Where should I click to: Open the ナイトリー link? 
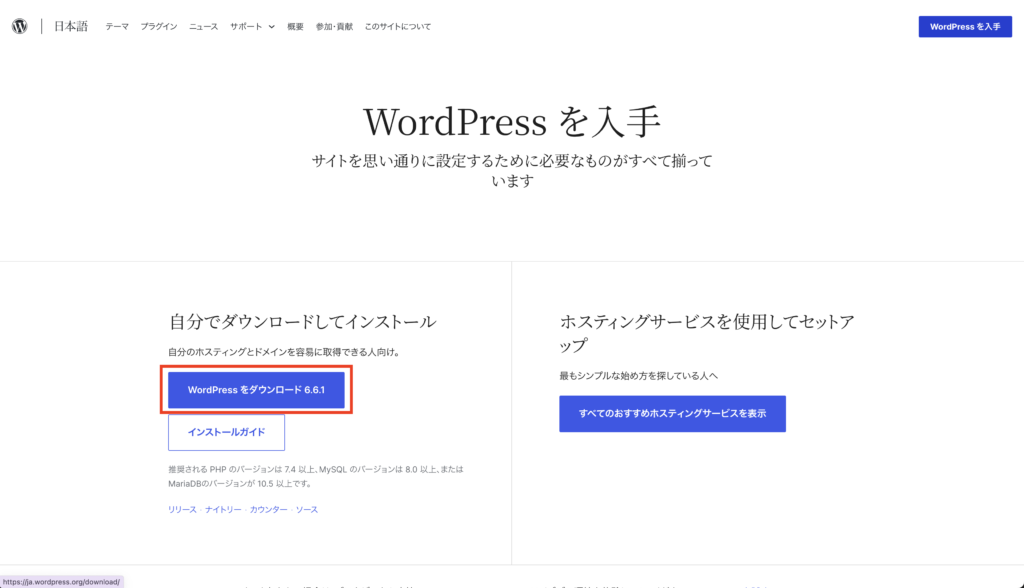pos(223,510)
